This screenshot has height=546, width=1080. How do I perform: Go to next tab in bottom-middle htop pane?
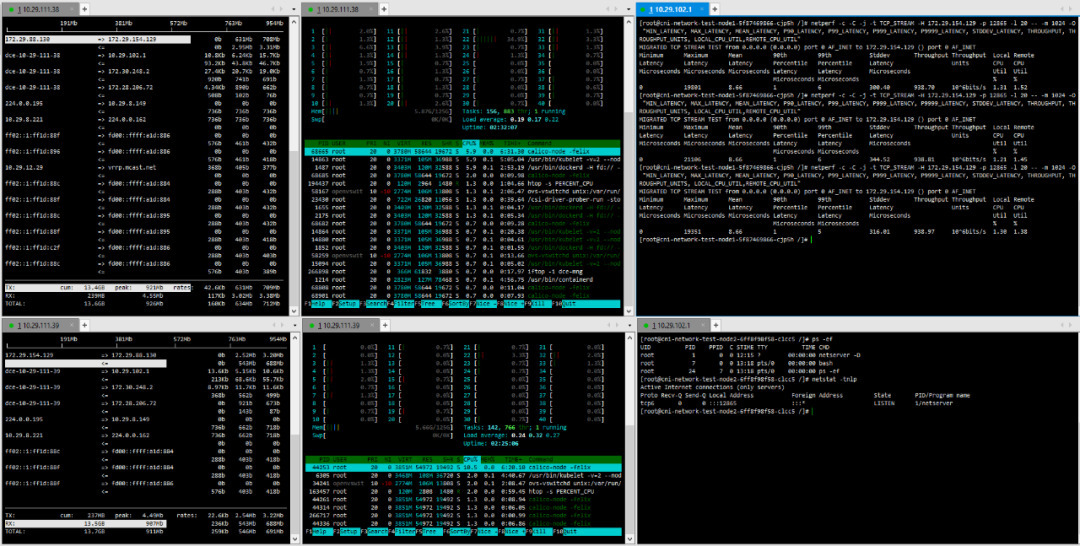pos(617,325)
